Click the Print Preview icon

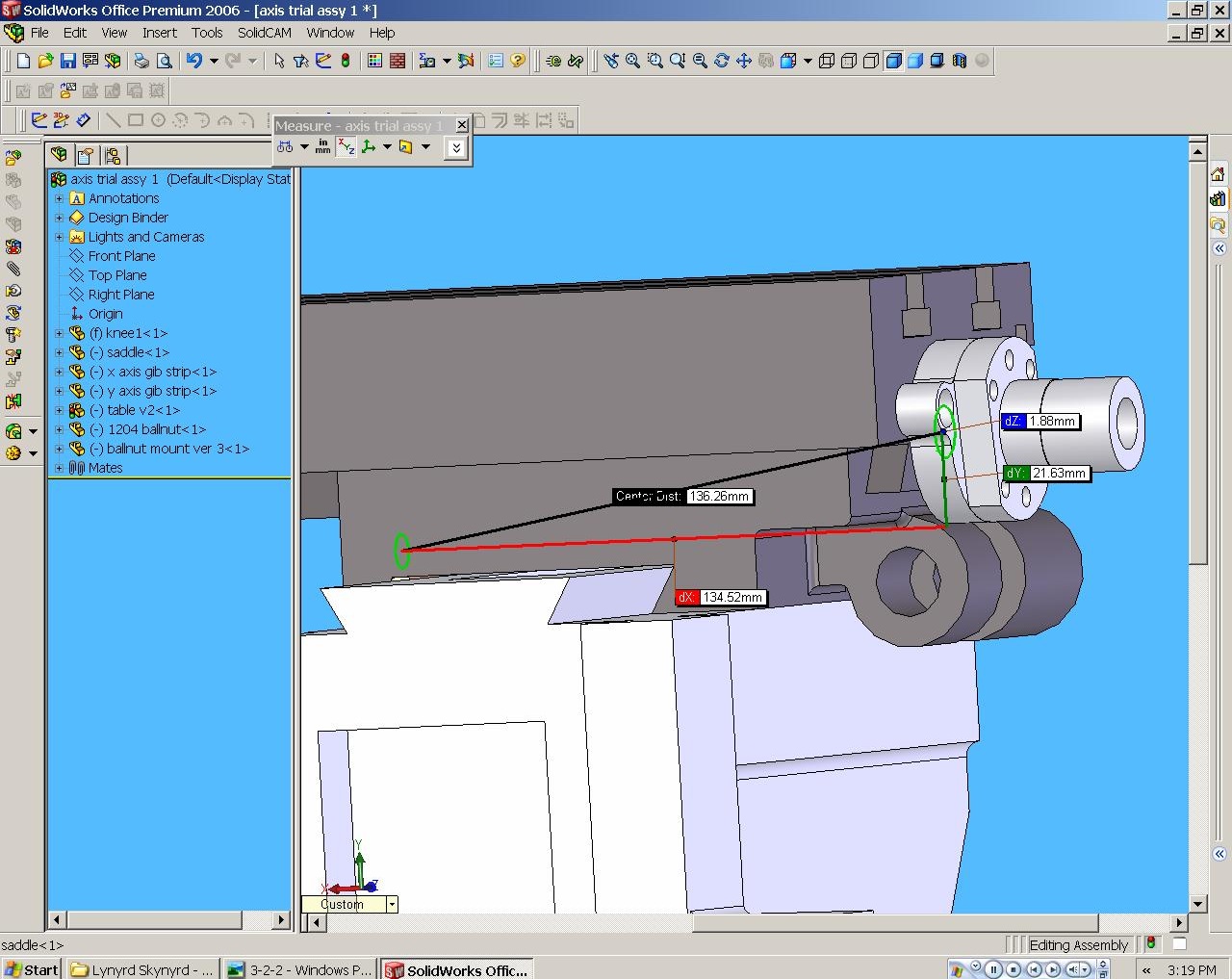click(x=165, y=61)
